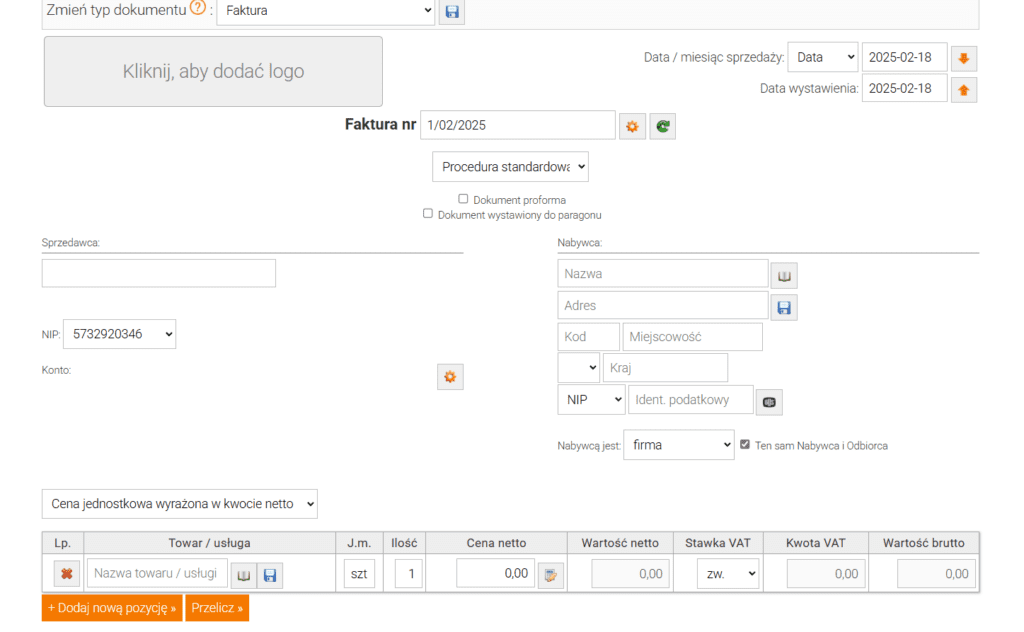Viewport: 1024px width, 632px height.
Task: Open invoice numbering settings gear icon
Action: 632,126
